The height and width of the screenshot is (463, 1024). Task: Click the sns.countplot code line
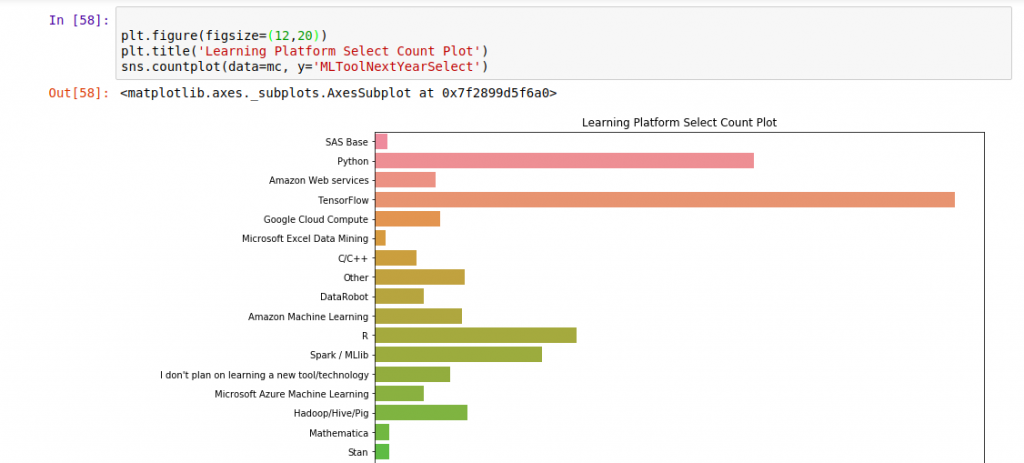(x=304, y=66)
